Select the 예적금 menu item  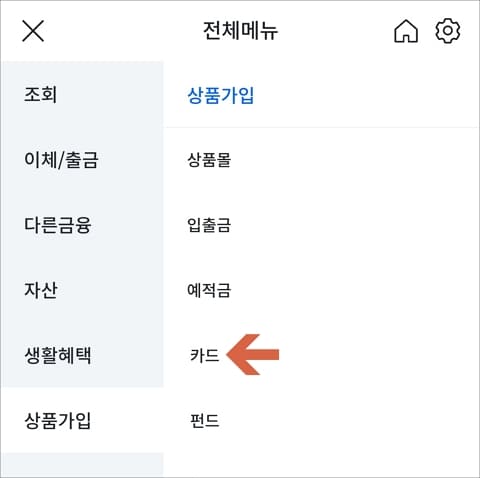point(209,290)
